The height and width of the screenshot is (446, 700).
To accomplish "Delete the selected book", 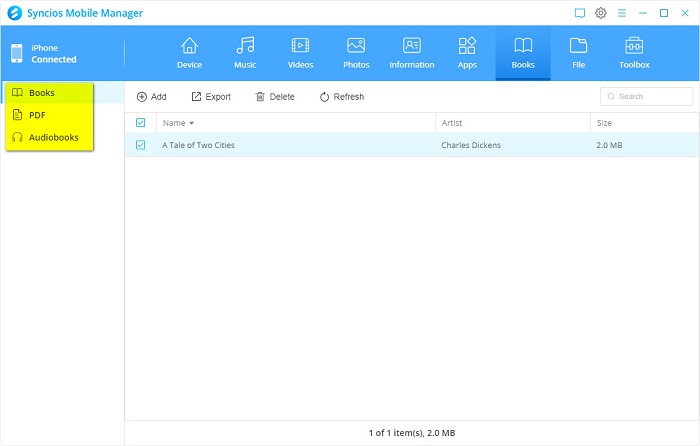I will click(275, 97).
